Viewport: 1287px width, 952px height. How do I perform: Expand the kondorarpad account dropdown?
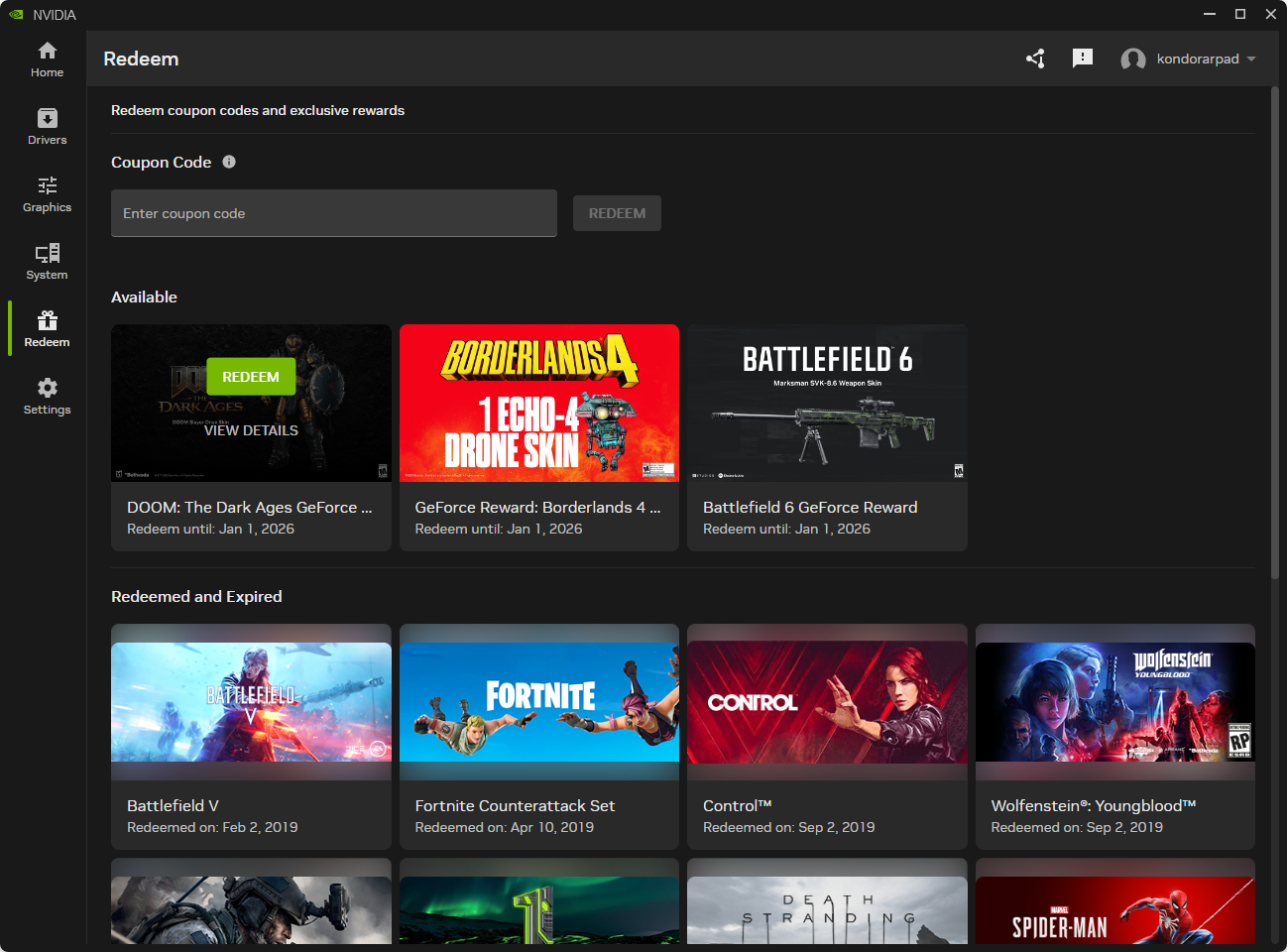1251,59
